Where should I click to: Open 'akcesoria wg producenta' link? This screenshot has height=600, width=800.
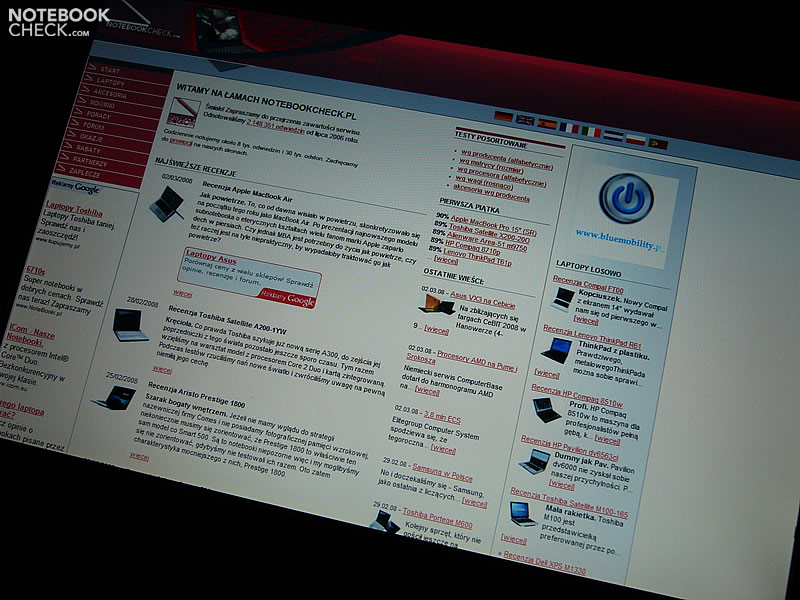(491, 193)
